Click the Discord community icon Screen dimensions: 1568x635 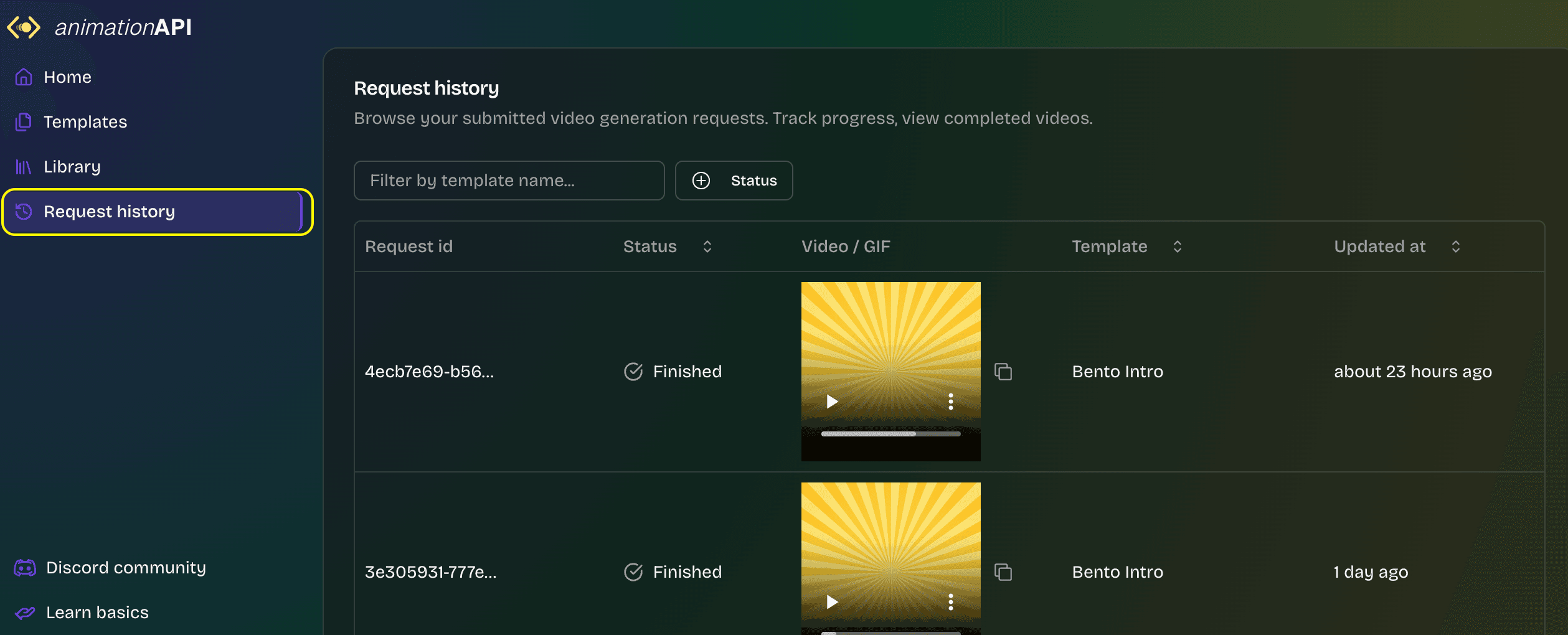pyautogui.click(x=25, y=568)
